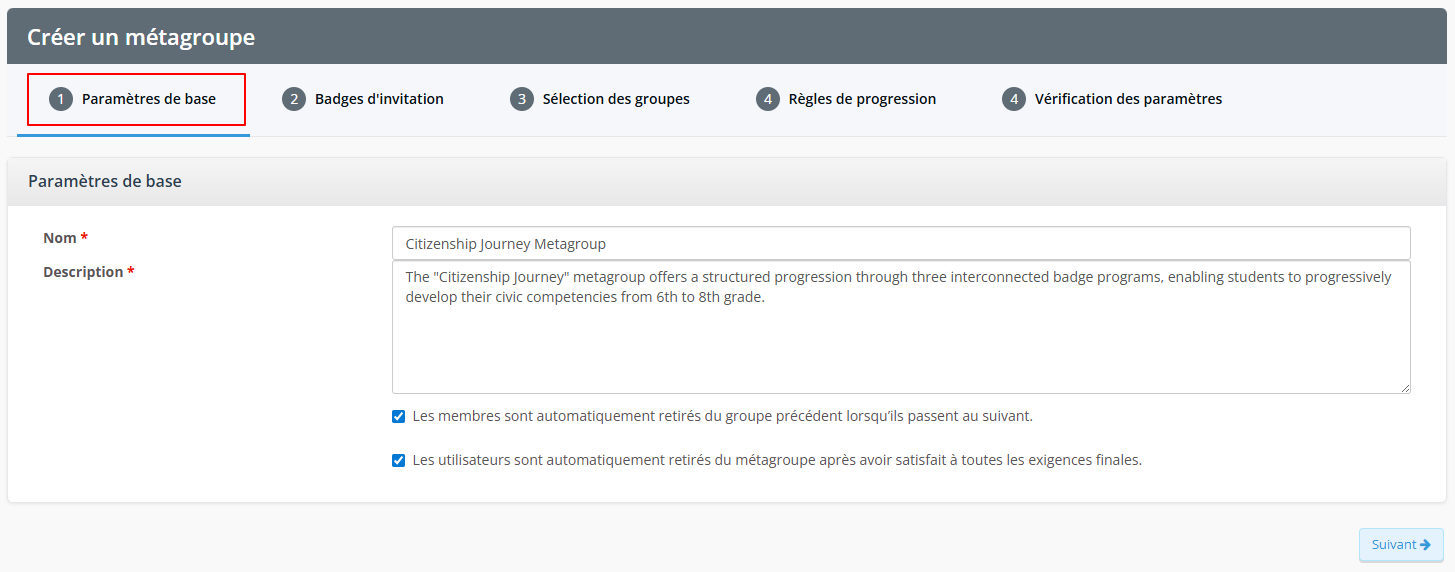The image size is (1455, 572).
Task: Click the right arrow icon on Suivant
Action: pyautogui.click(x=1425, y=545)
